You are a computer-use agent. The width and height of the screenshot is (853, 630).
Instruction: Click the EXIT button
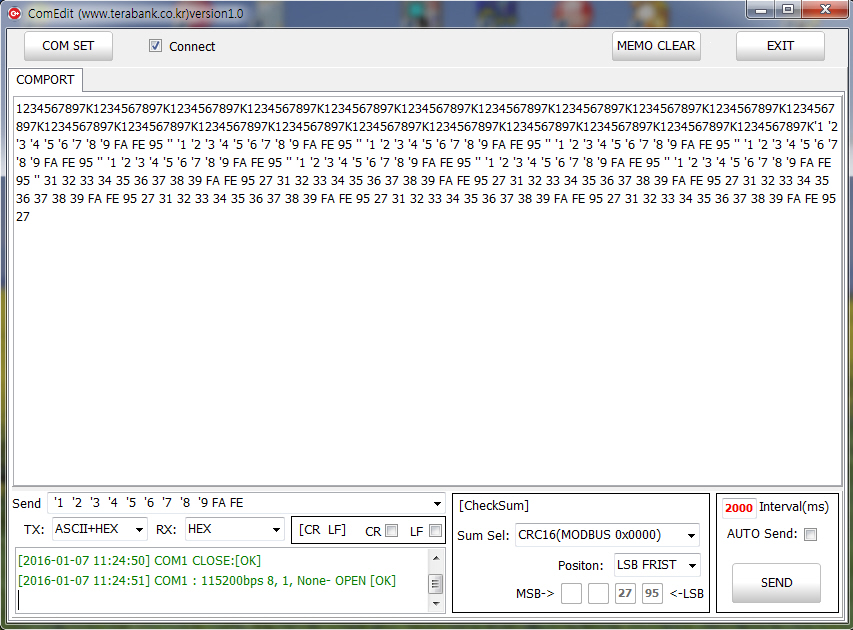click(x=780, y=46)
